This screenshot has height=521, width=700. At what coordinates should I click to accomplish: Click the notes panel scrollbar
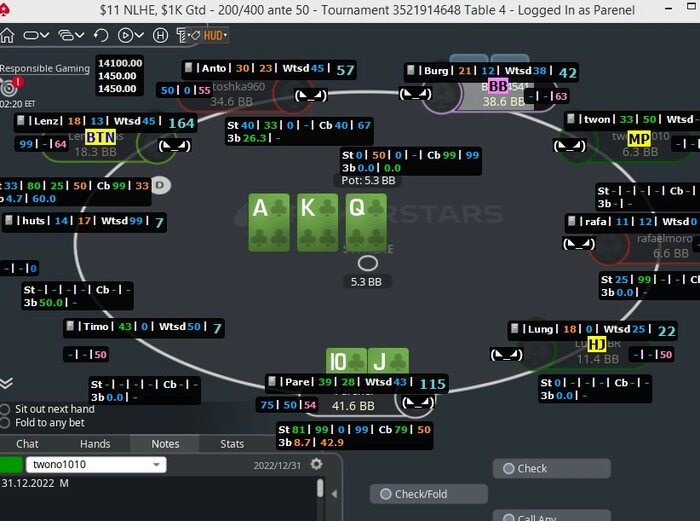tap(320, 488)
